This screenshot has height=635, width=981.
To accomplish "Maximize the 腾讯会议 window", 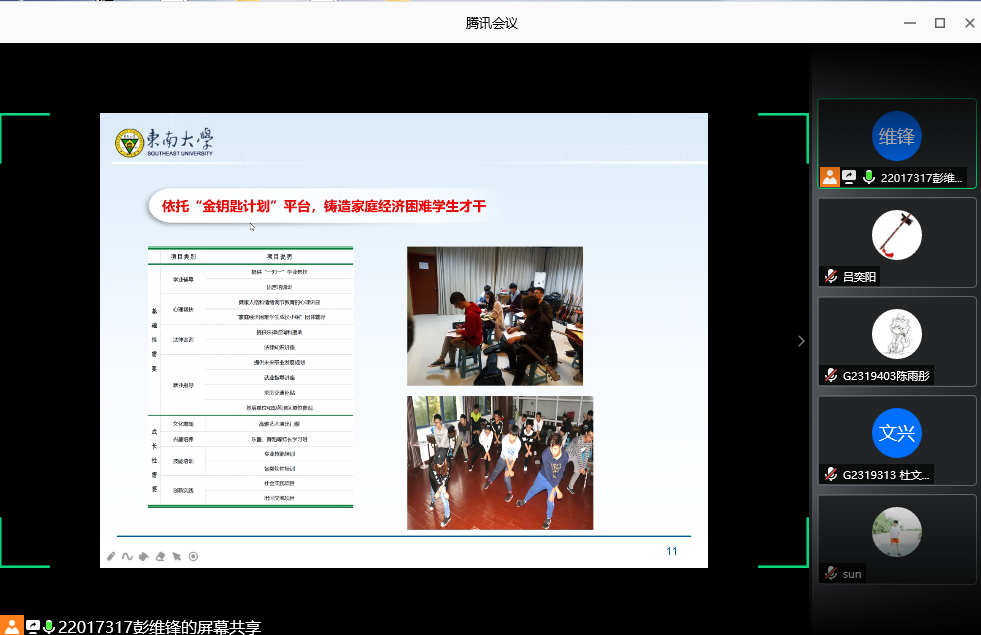I will click(x=939, y=23).
